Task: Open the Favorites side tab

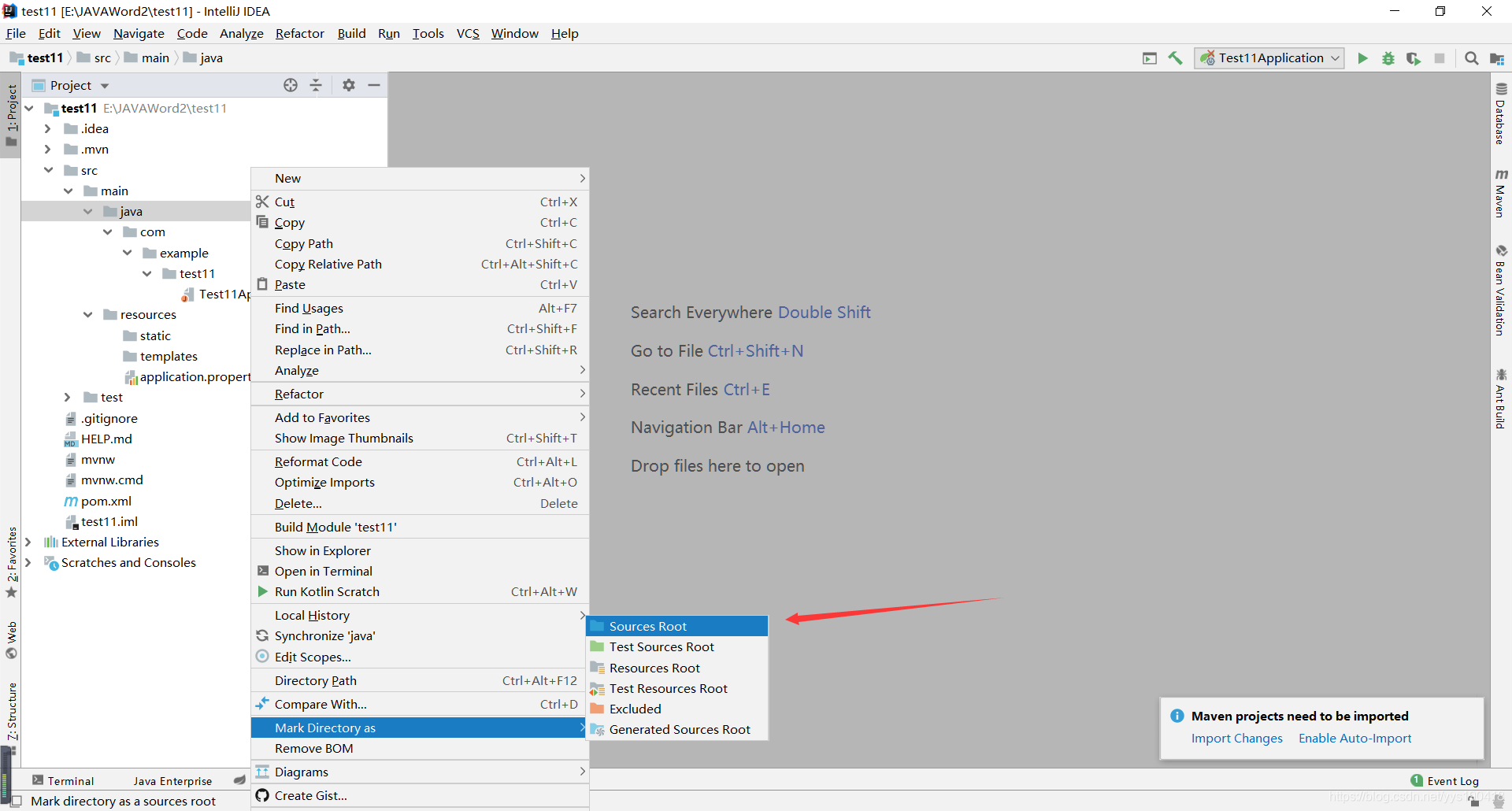Action: (x=11, y=562)
